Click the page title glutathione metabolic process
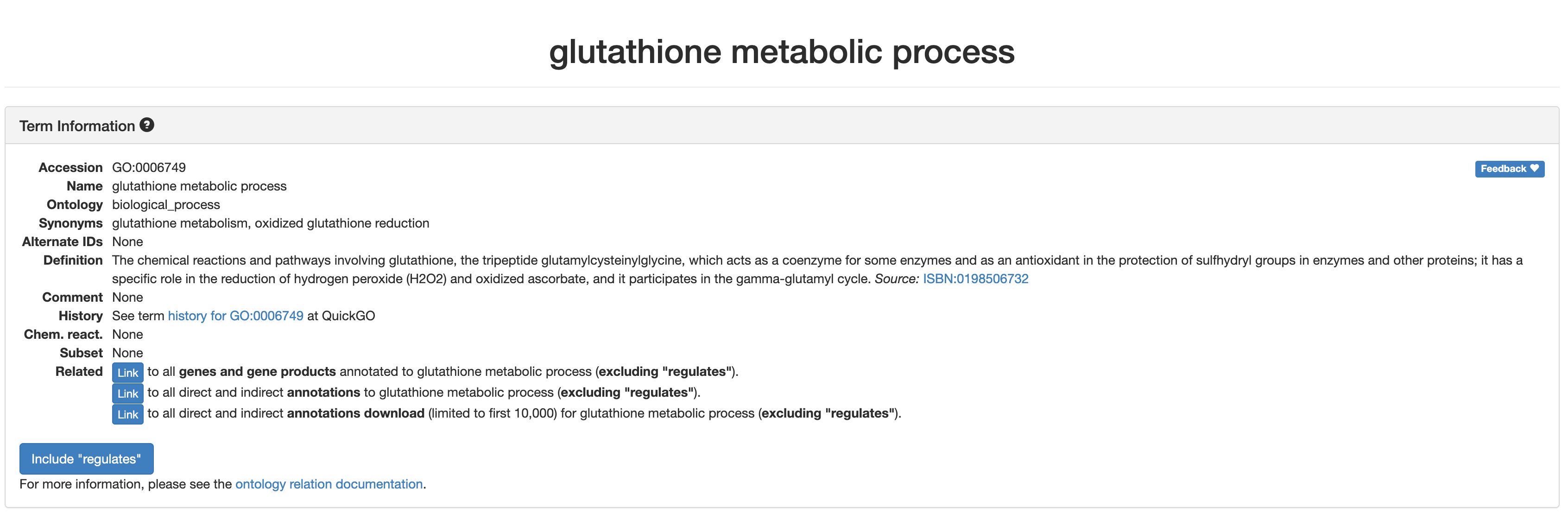This screenshot has width=1568, height=520. [782, 52]
